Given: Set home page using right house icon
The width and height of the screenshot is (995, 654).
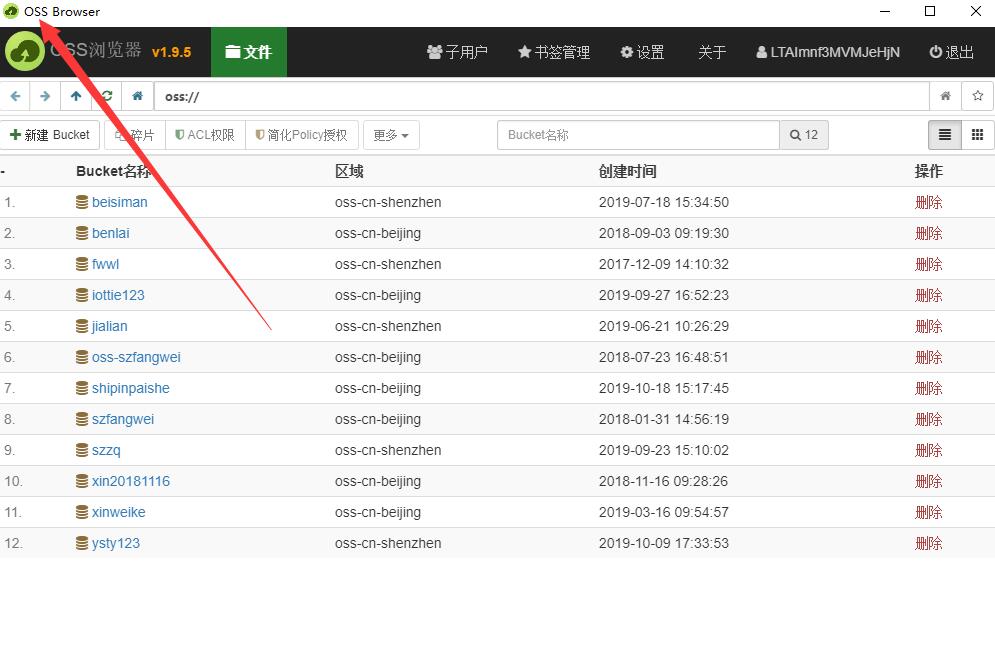Looking at the screenshot, I should click(945, 97).
